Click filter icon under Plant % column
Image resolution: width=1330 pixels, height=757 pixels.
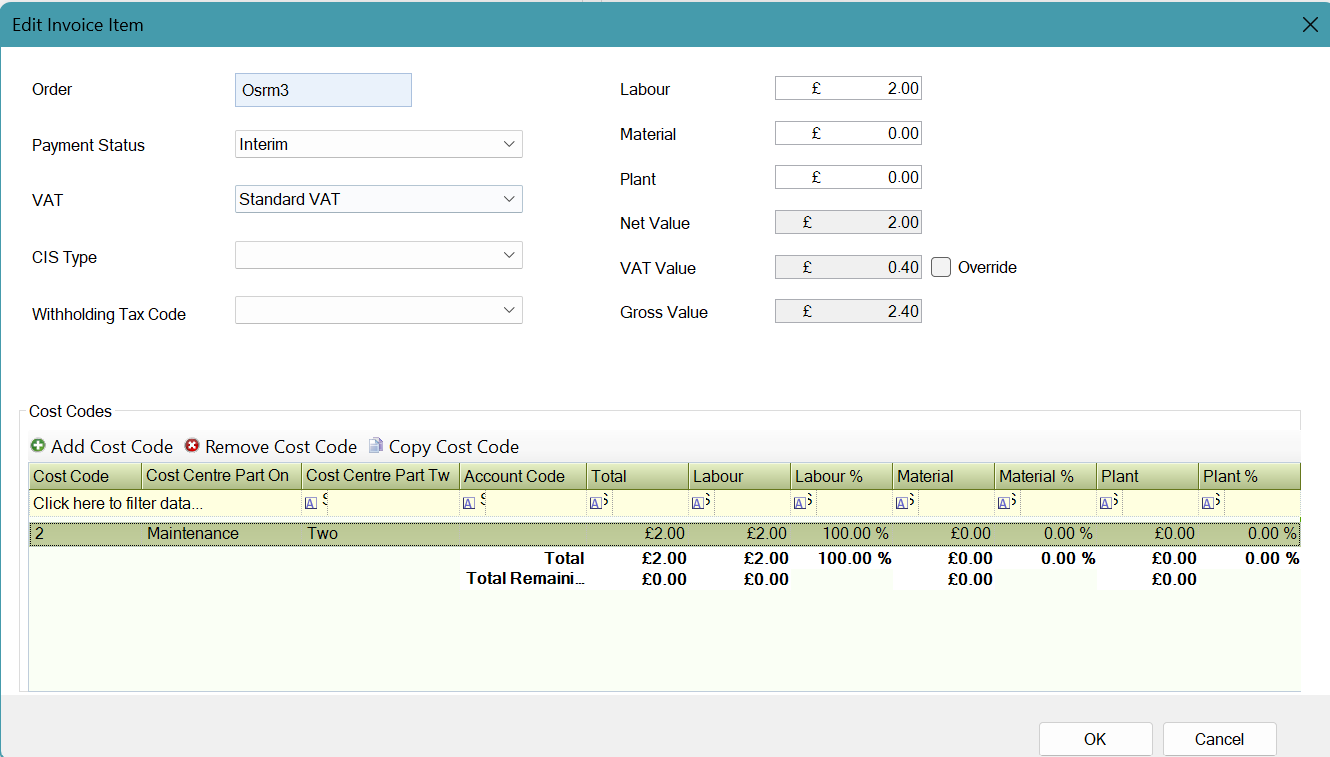pos(1208,503)
